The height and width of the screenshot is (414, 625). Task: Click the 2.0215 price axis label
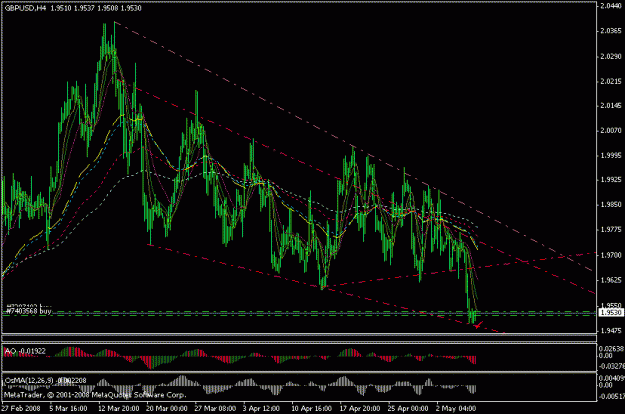point(611,81)
